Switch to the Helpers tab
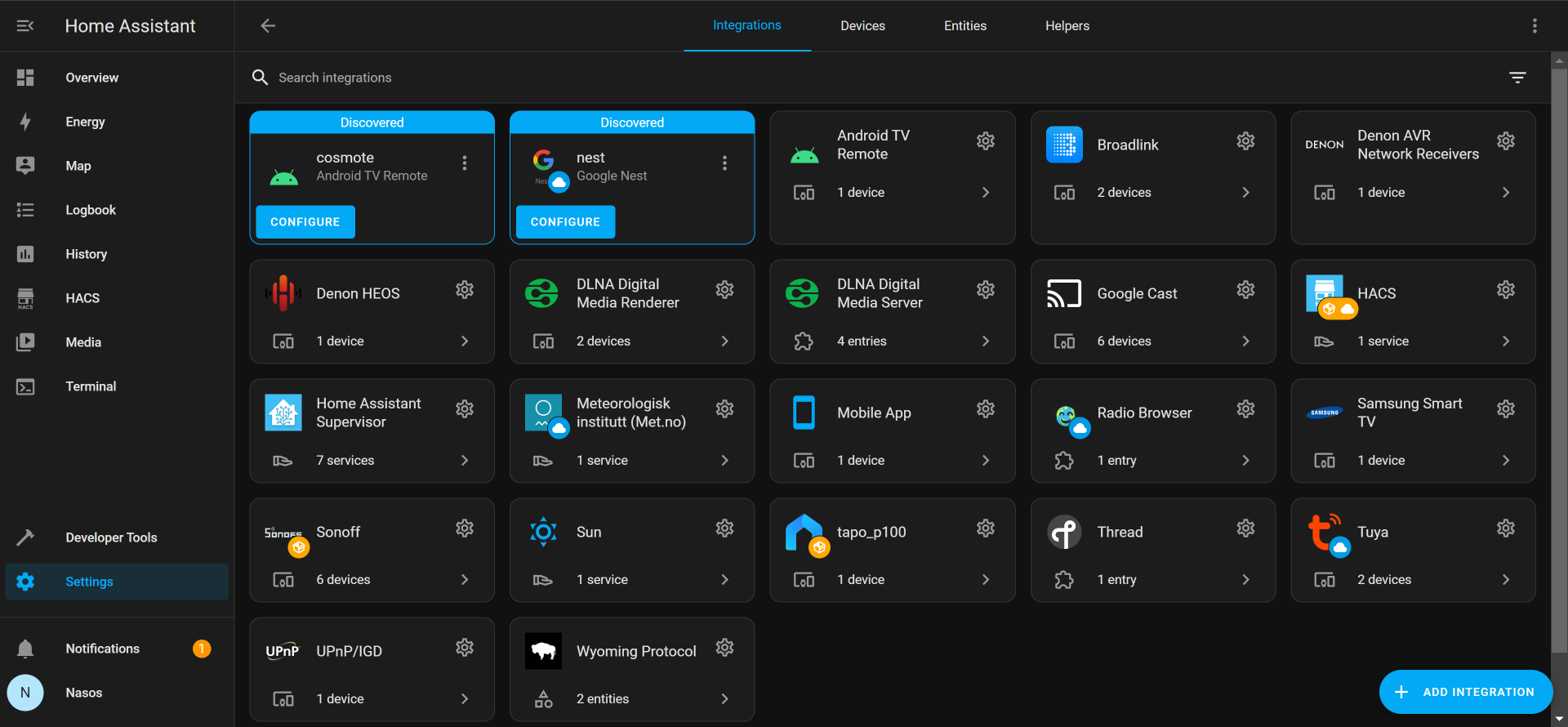Viewport: 1568px width, 727px height. click(1067, 26)
